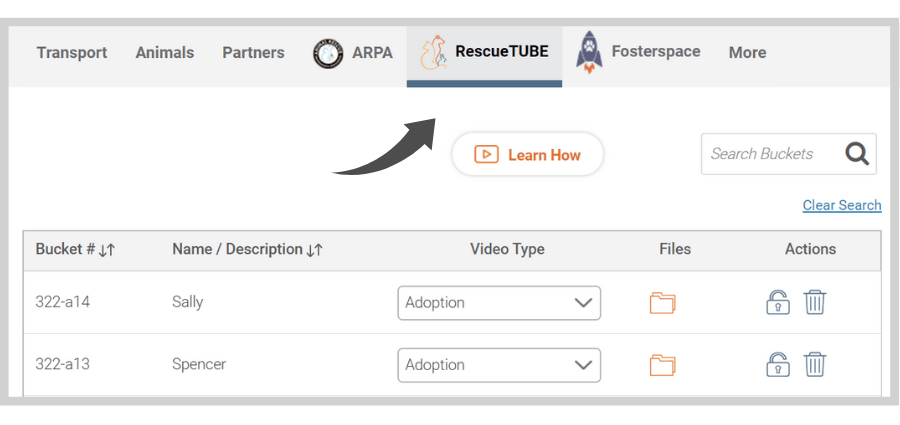Open Spencer's files folder icon

[662, 365]
